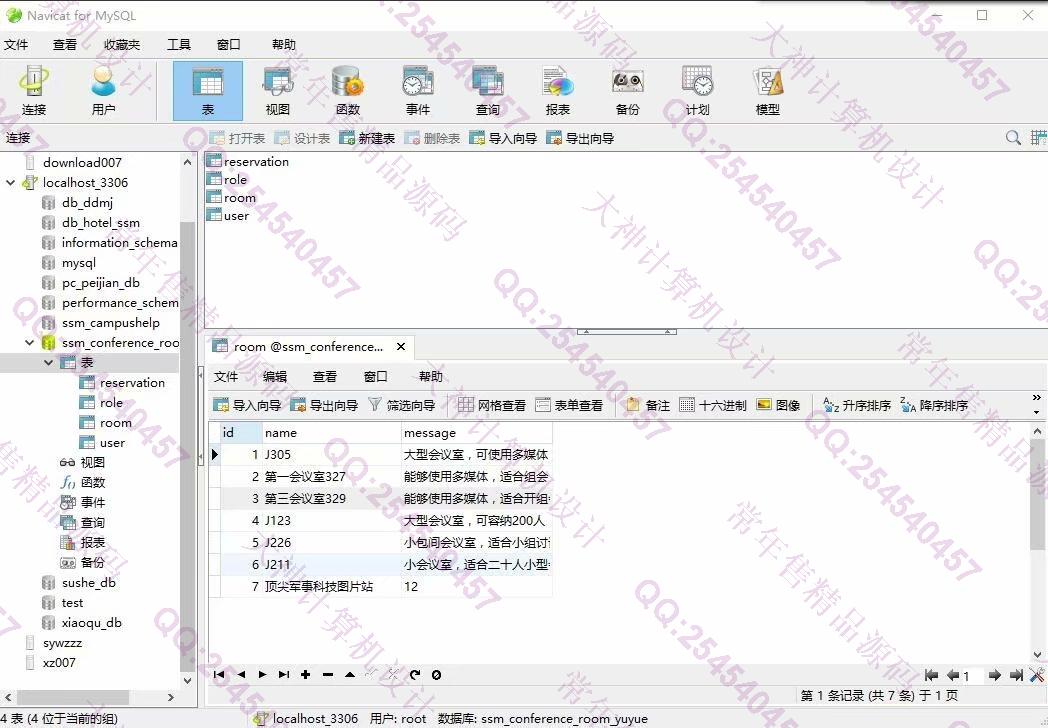This screenshot has height=728, width=1048.
Task: Collapse the 表 tree folder
Action: point(48,363)
